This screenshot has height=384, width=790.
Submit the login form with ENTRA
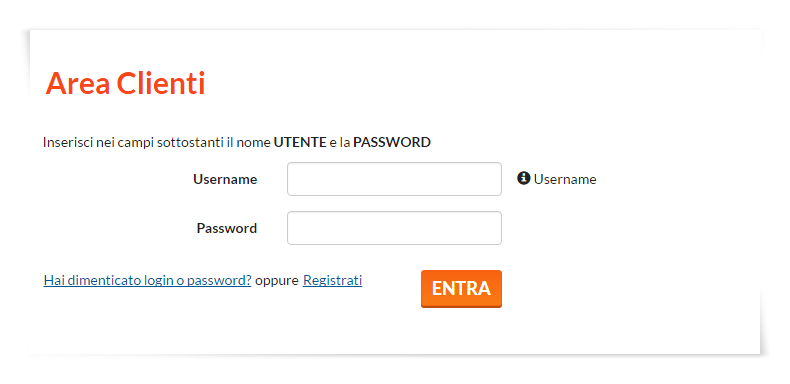461,289
